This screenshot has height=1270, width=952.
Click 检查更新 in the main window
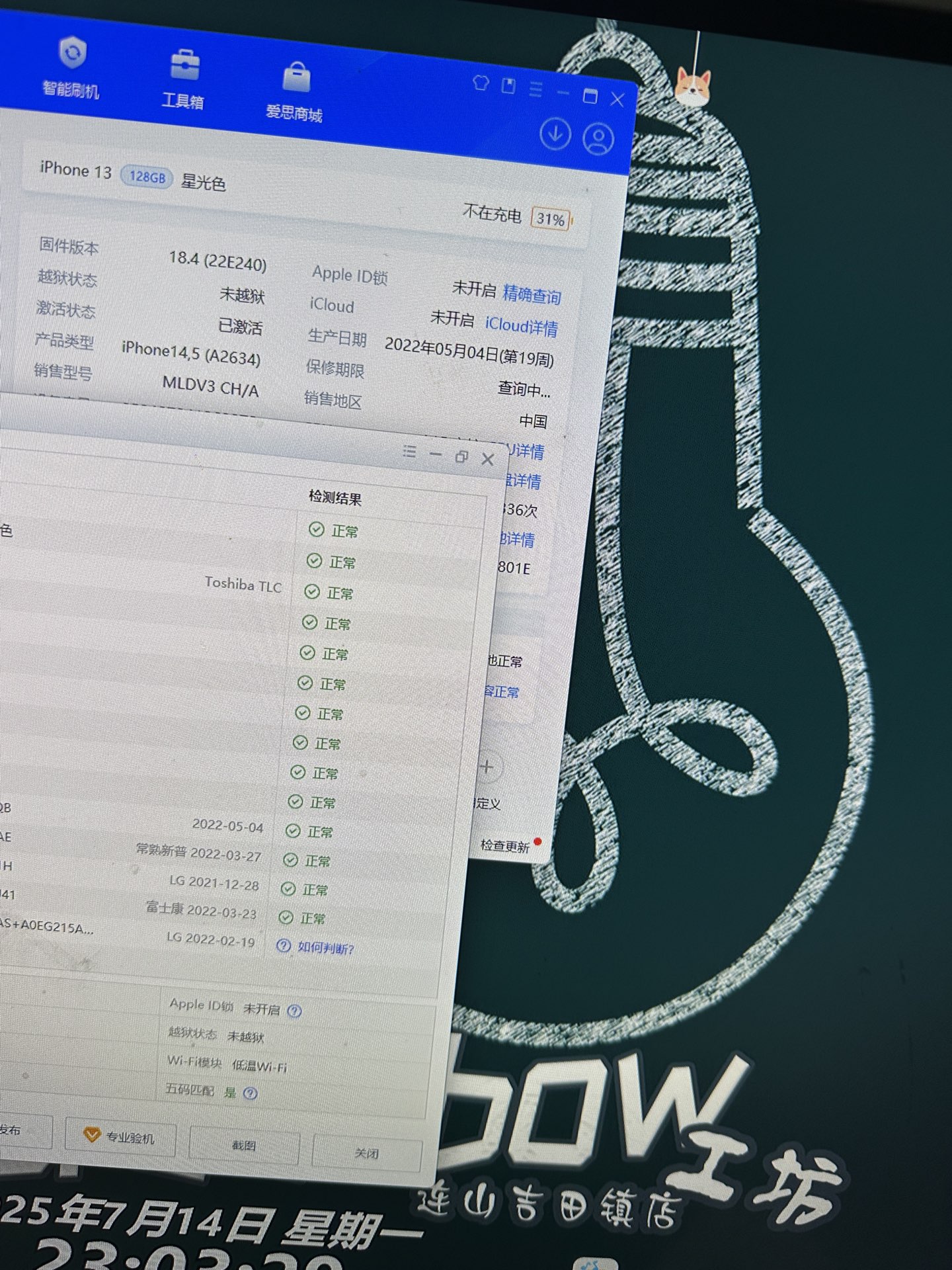coord(504,846)
